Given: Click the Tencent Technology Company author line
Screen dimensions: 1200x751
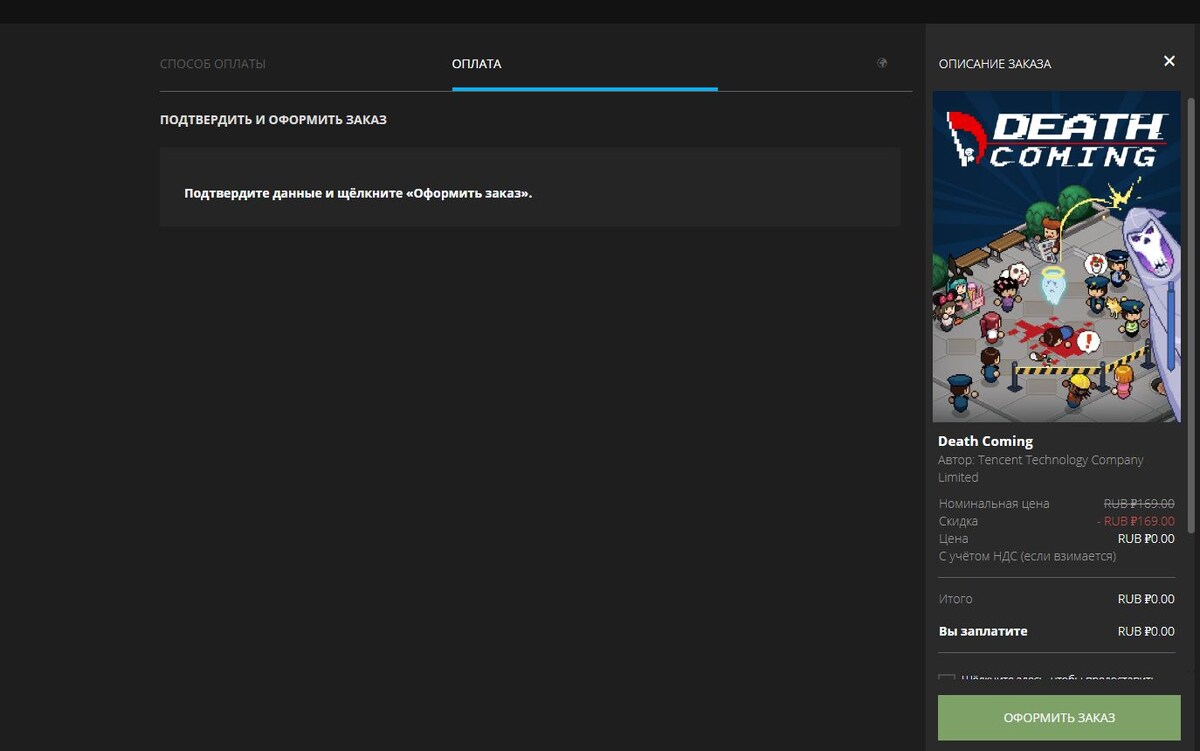Looking at the screenshot, I should click(x=1040, y=469).
